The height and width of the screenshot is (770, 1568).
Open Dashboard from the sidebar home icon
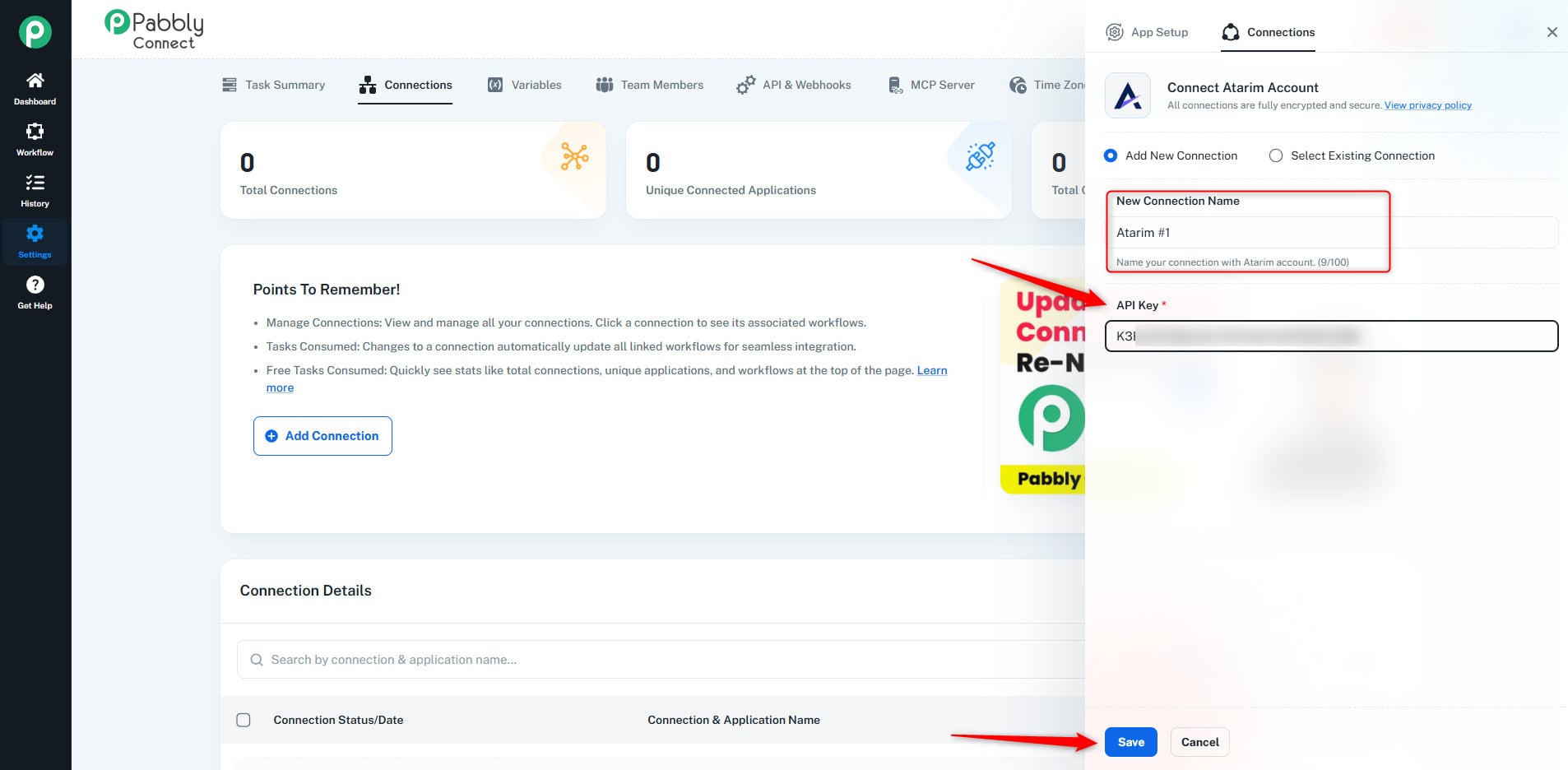(x=35, y=81)
